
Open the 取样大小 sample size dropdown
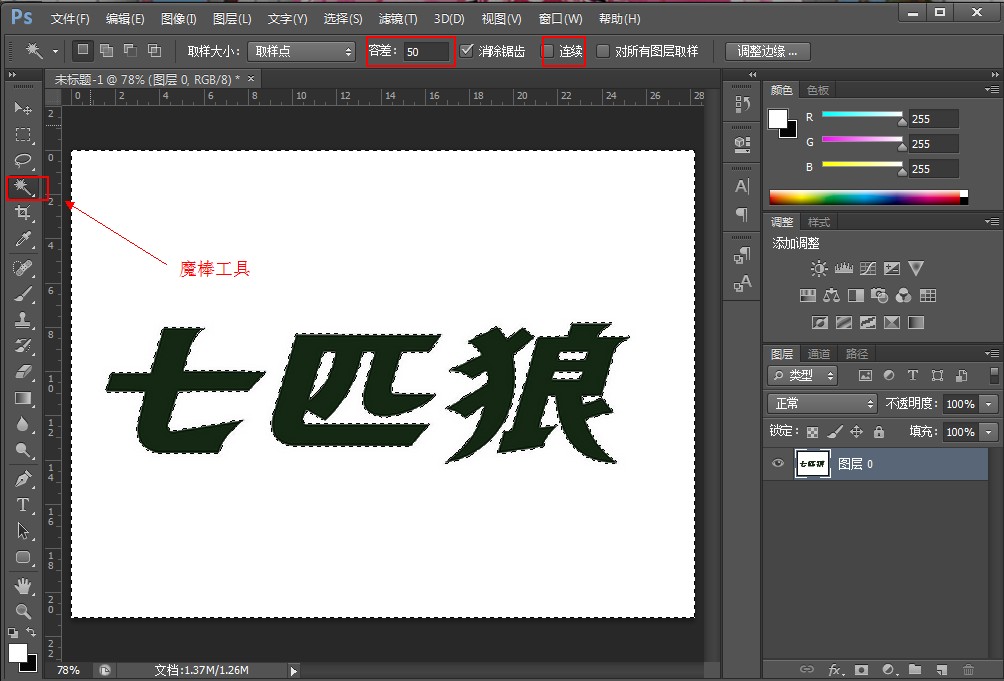point(301,51)
